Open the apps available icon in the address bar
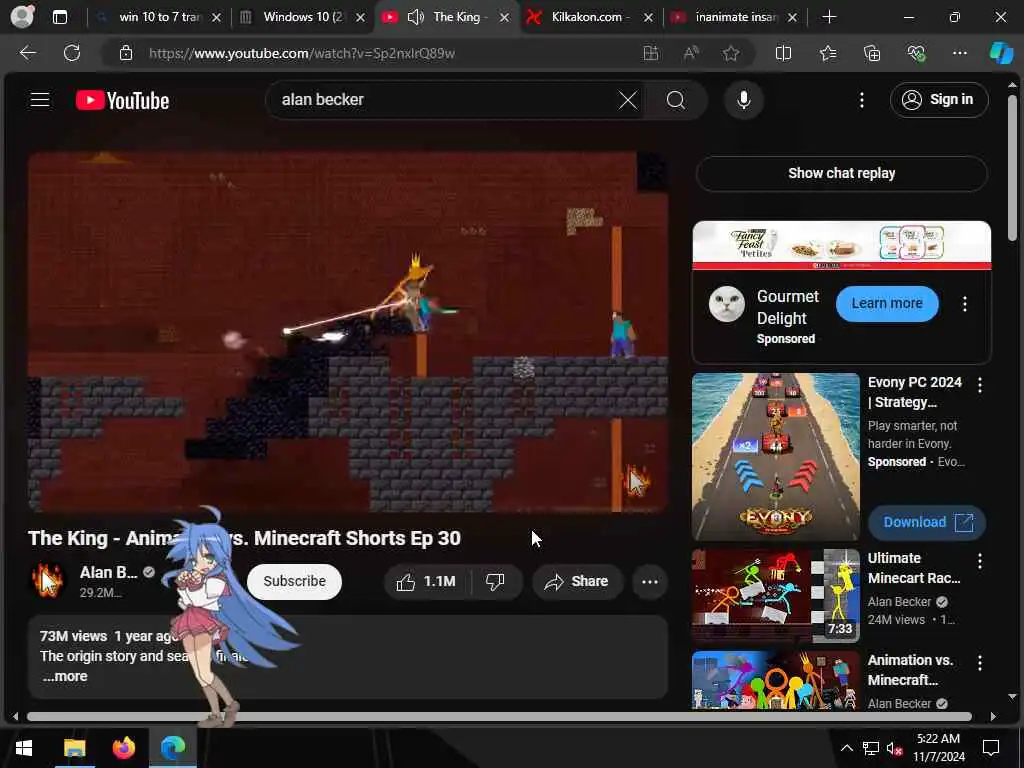1024x768 pixels. tap(650, 53)
